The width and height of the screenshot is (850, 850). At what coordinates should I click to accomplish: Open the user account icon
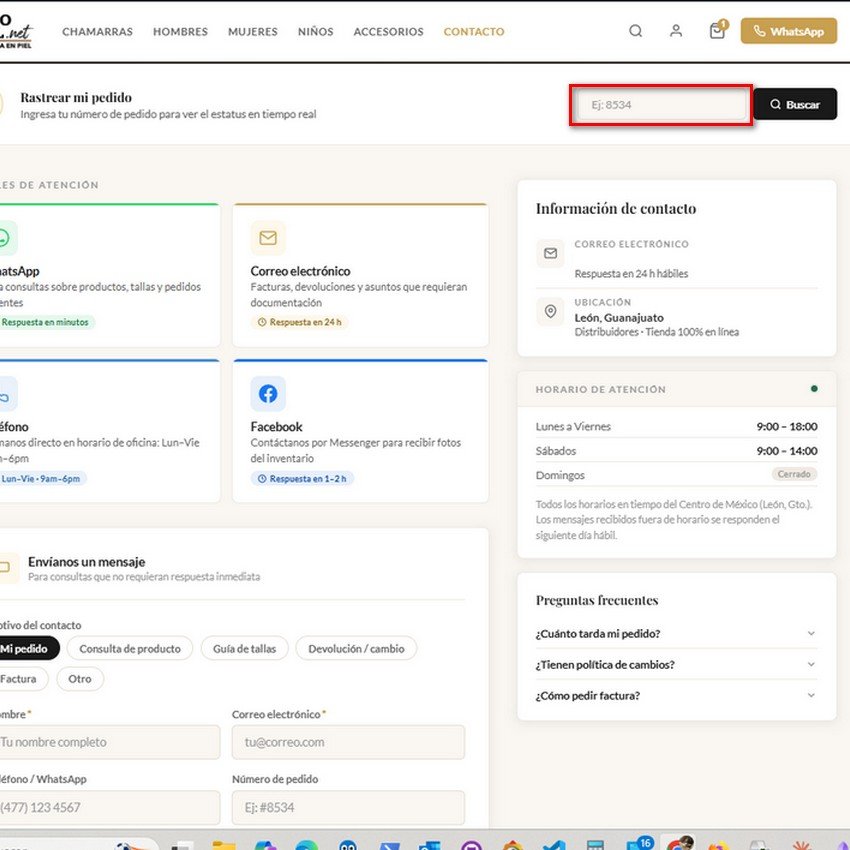tap(675, 31)
